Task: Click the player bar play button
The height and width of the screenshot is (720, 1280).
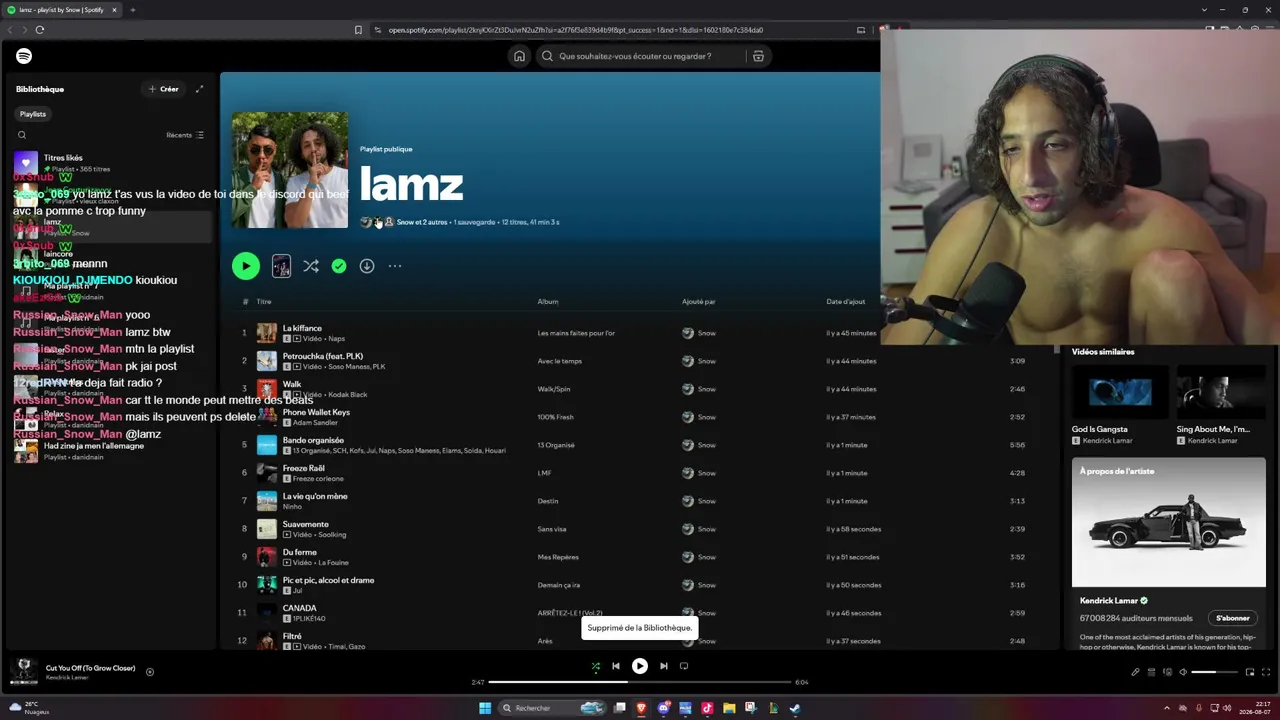Action: pyautogui.click(x=640, y=666)
